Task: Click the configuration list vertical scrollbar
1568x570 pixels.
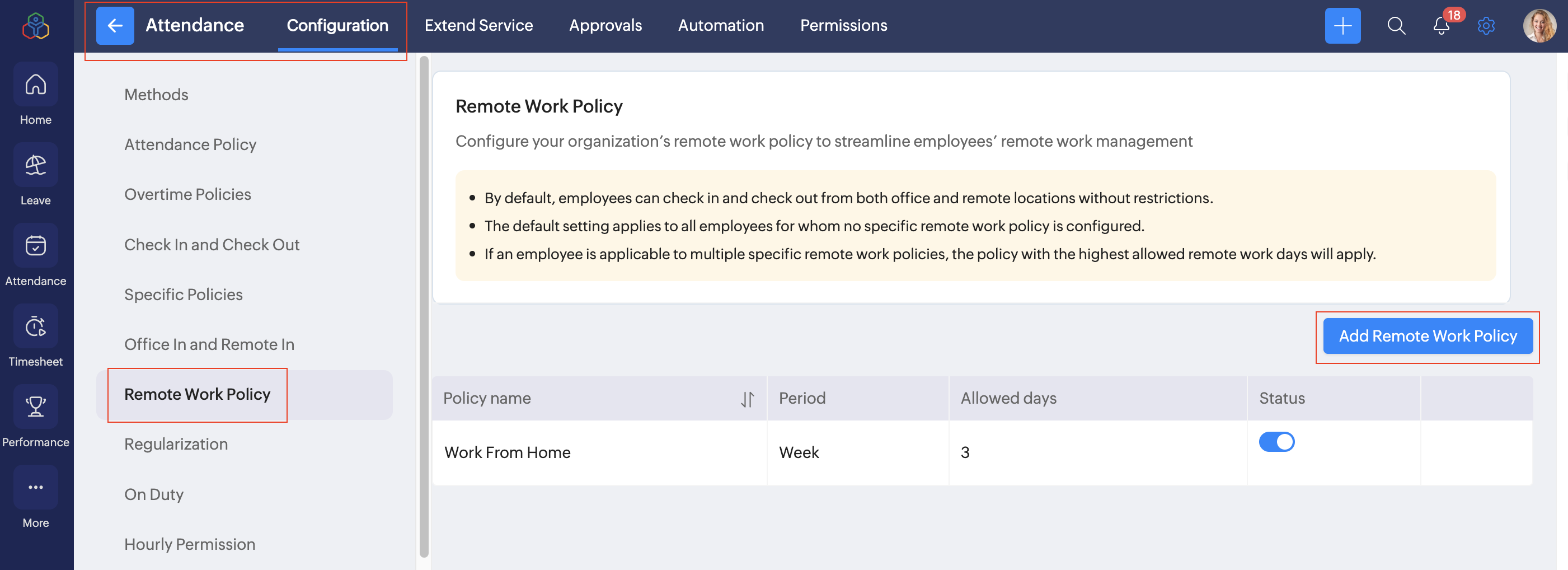Action: (x=424, y=305)
